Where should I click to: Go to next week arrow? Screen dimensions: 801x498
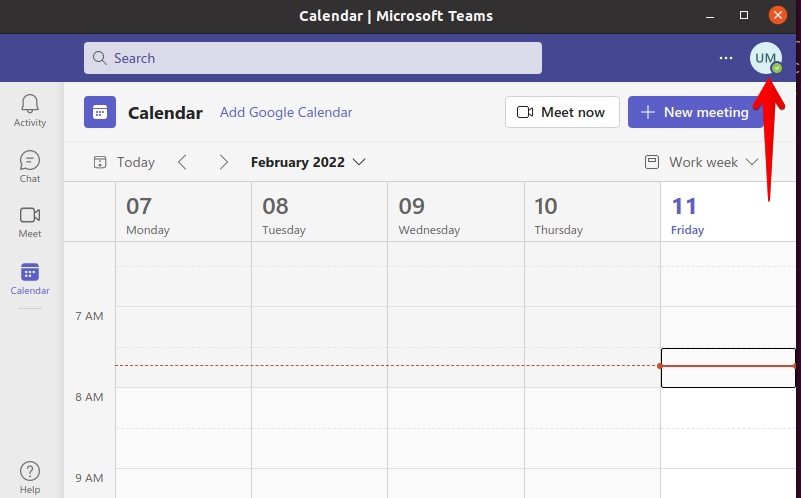click(223, 162)
